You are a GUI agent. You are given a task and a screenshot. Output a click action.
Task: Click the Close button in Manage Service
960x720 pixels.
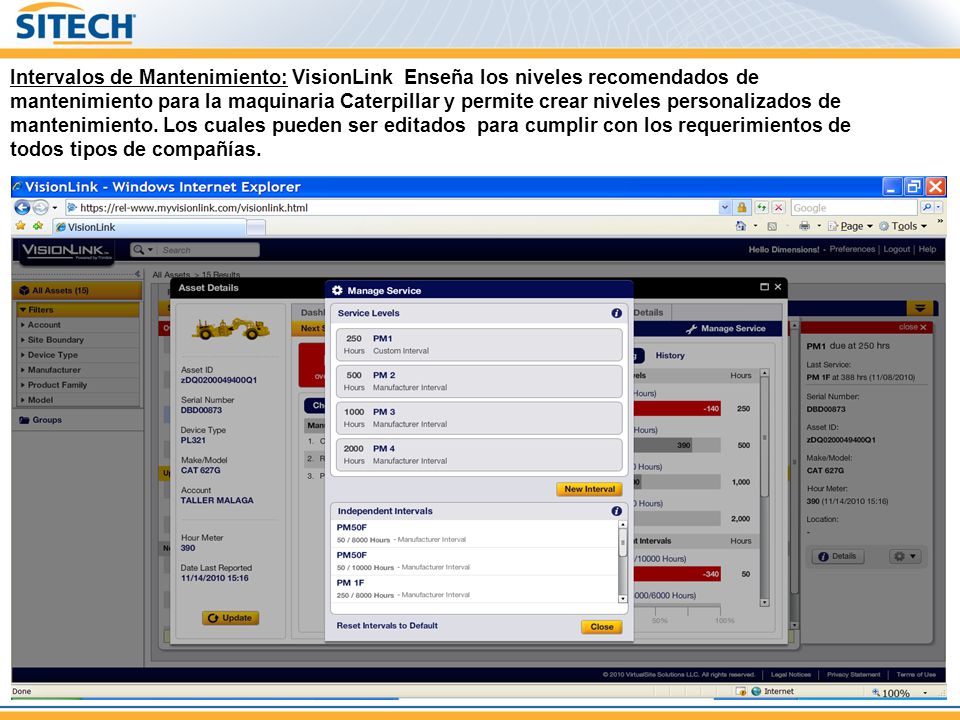(x=601, y=627)
